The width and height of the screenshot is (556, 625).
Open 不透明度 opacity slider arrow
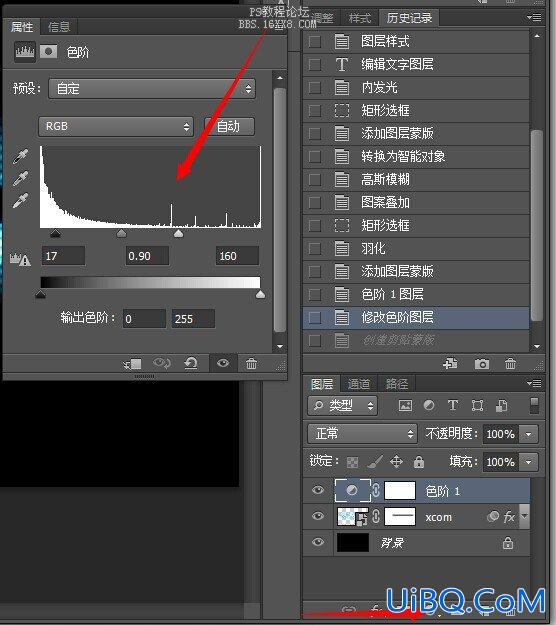pyautogui.click(x=529, y=434)
